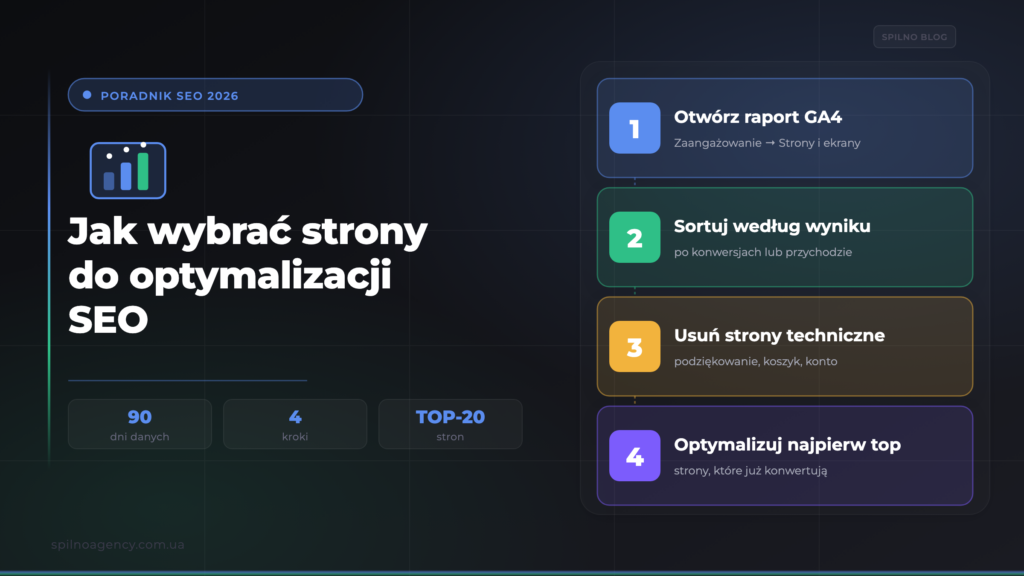Image resolution: width=1024 pixels, height=576 pixels.
Task: Click the '90 dni danych' stat box
Action: (x=140, y=424)
